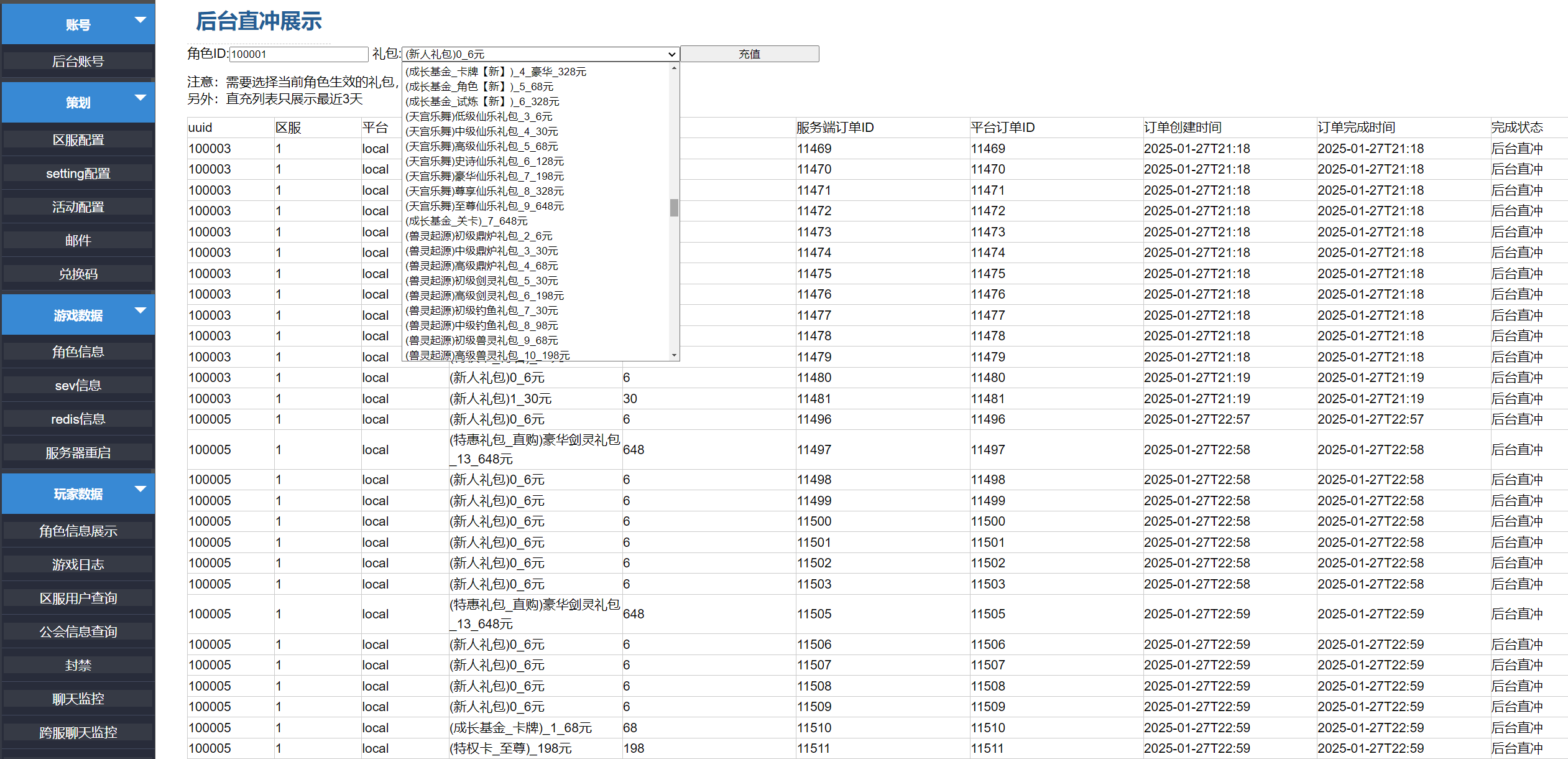Screen dimensions: 1568x759
Task: Click the 角色ID input field
Action: tap(298, 54)
